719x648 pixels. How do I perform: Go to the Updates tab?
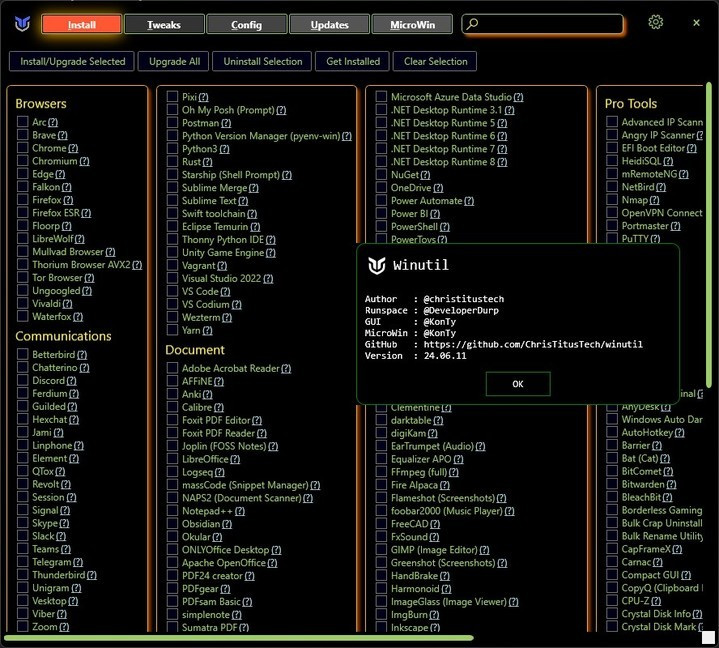(x=329, y=25)
